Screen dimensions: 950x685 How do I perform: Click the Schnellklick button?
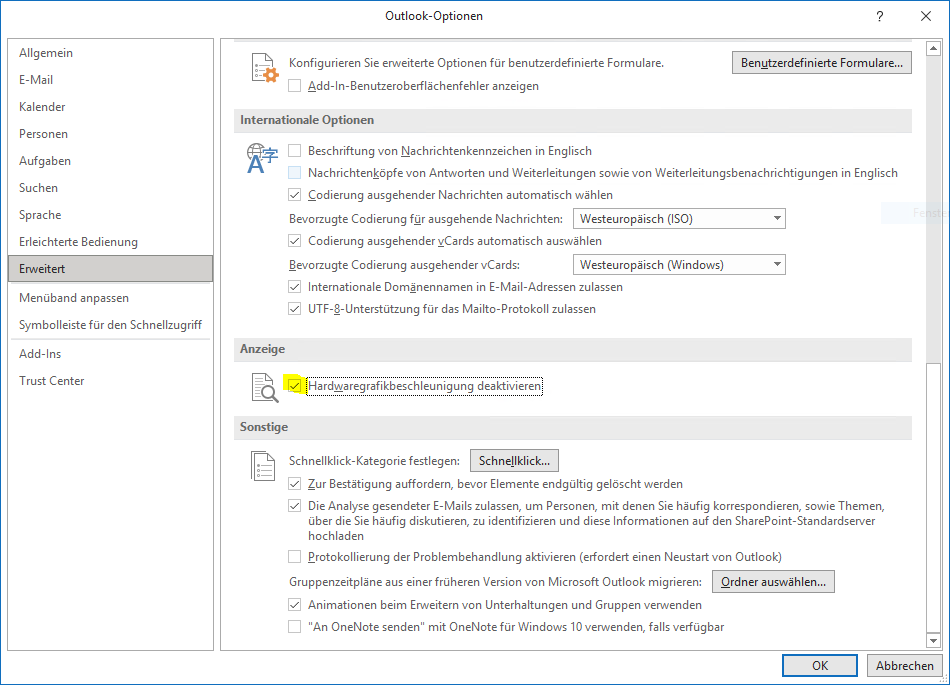point(514,461)
